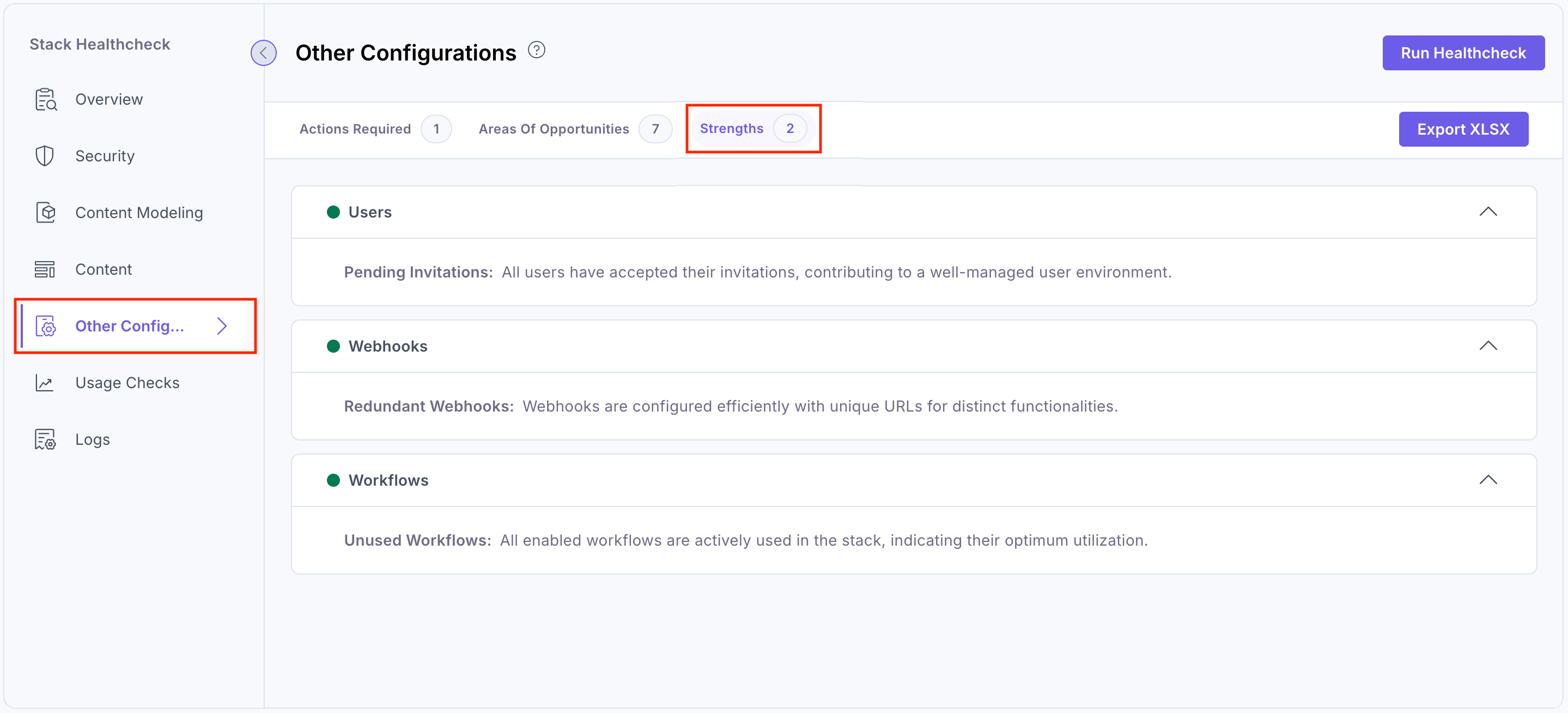This screenshot has width=1568, height=713.
Task: Click the Other Config gear icon
Action: (45, 326)
